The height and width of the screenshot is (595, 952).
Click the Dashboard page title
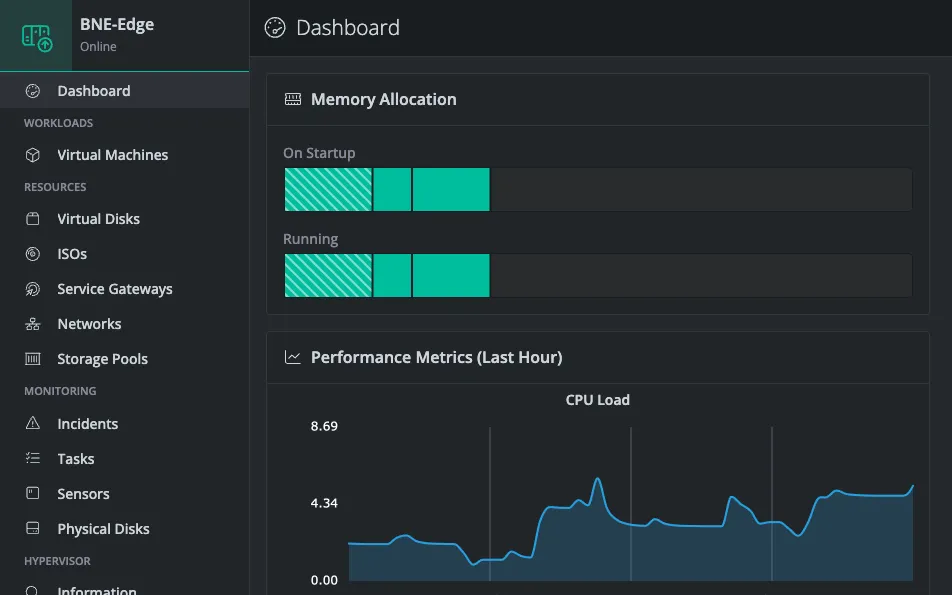coord(348,28)
